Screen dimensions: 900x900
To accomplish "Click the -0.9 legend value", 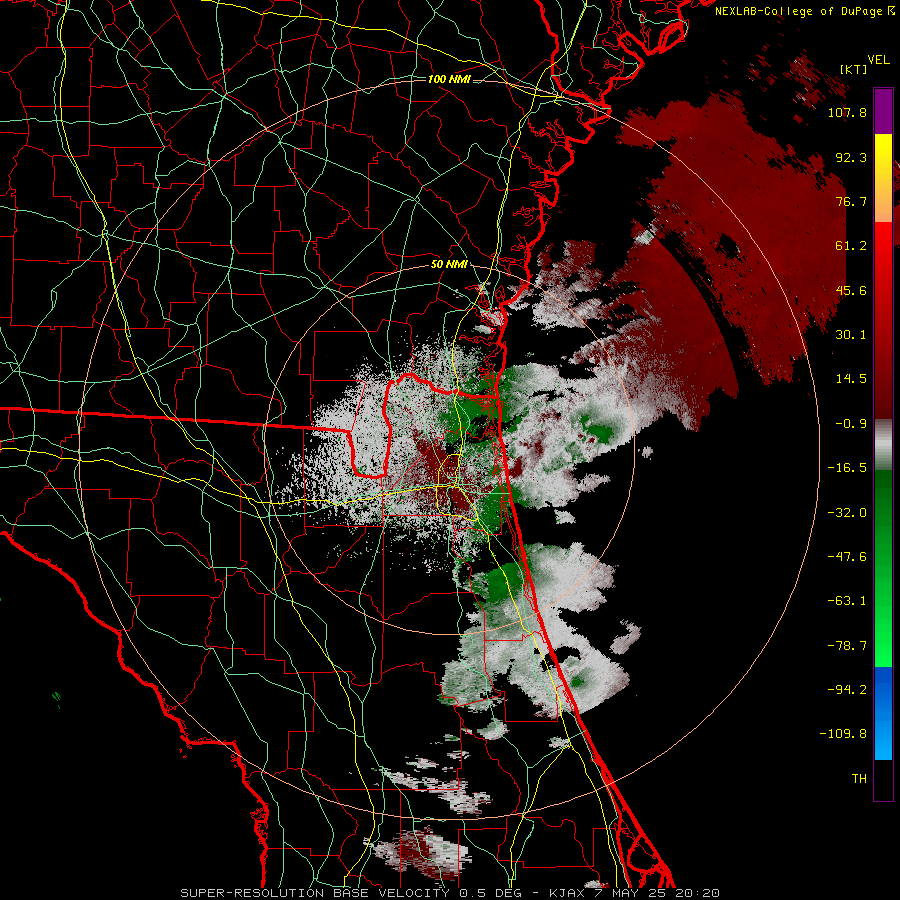I will tap(851, 424).
